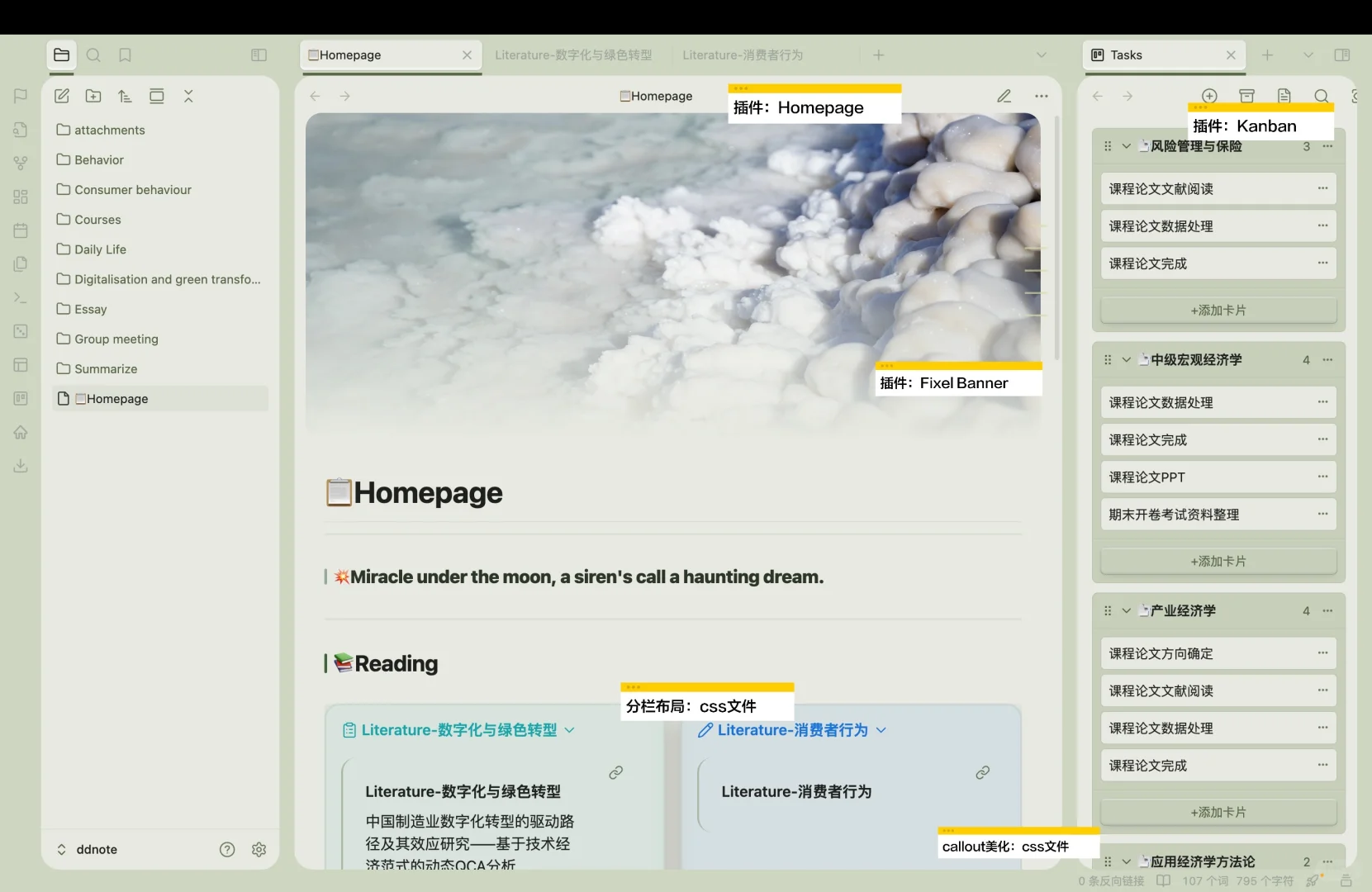This screenshot has height=892, width=1372.
Task: Collapse the Literature-消费者行为 callout
Action: coord(881,730)
